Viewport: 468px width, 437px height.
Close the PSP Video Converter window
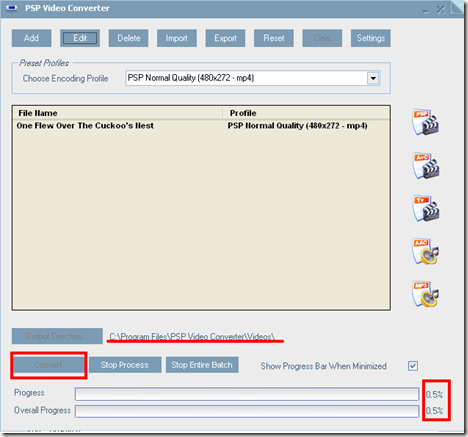click(x=441, y=10)
